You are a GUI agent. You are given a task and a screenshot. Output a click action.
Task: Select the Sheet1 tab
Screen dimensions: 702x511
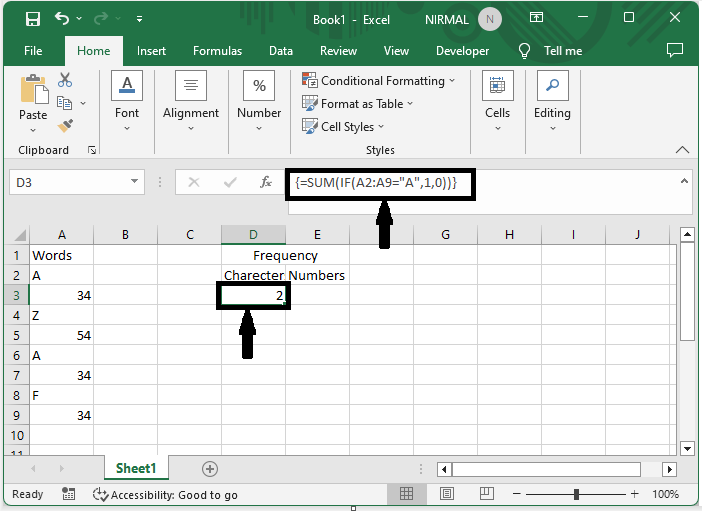point(136,468)
